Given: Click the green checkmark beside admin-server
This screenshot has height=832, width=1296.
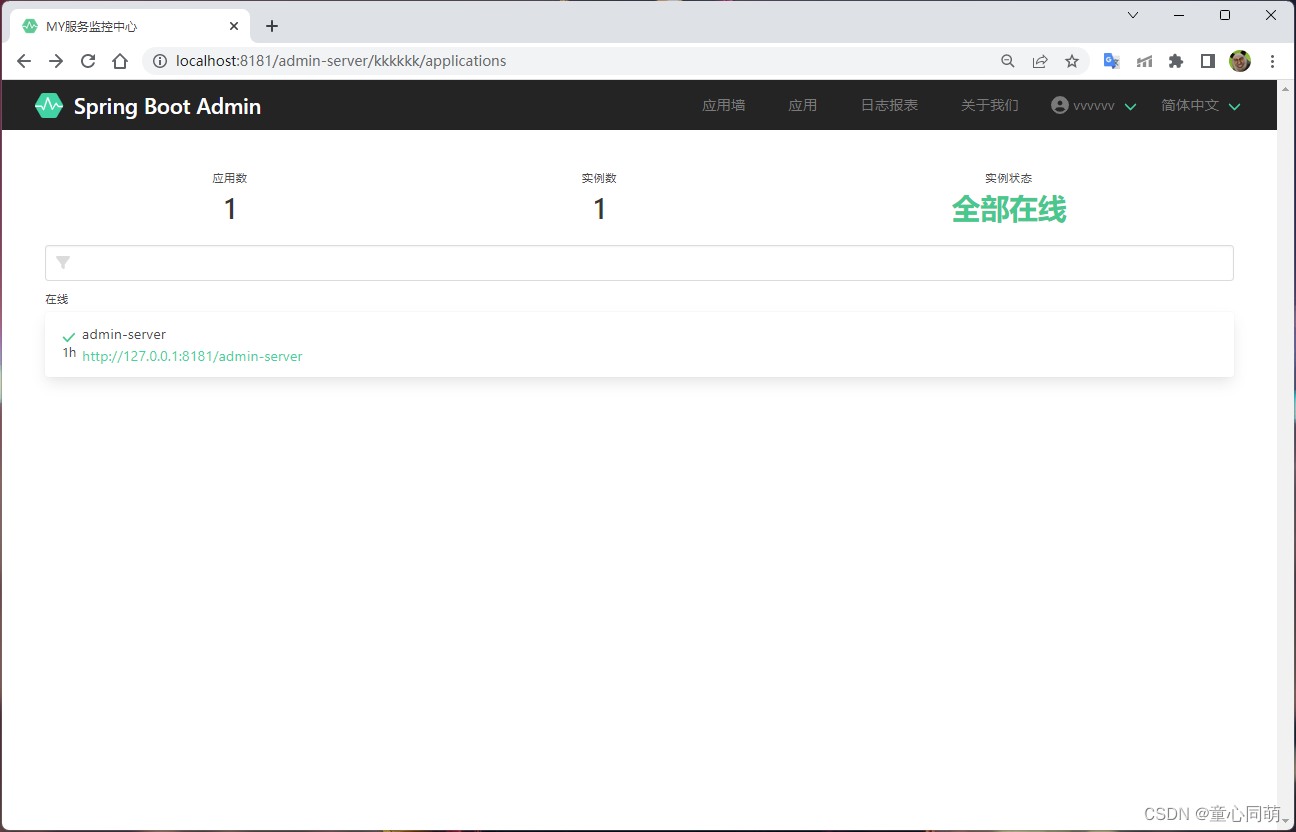Looking at the screenshot, I should pos(67,337).
